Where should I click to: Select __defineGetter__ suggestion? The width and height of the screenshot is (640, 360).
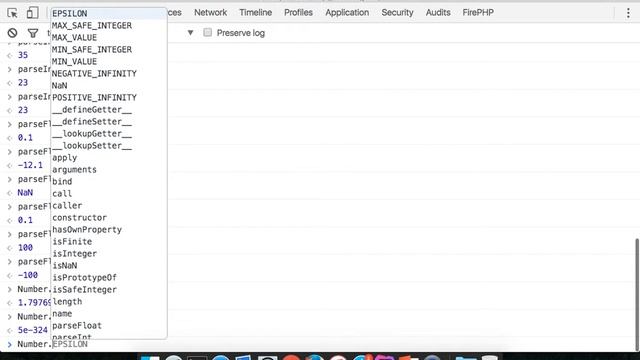[x=109, y=110]
